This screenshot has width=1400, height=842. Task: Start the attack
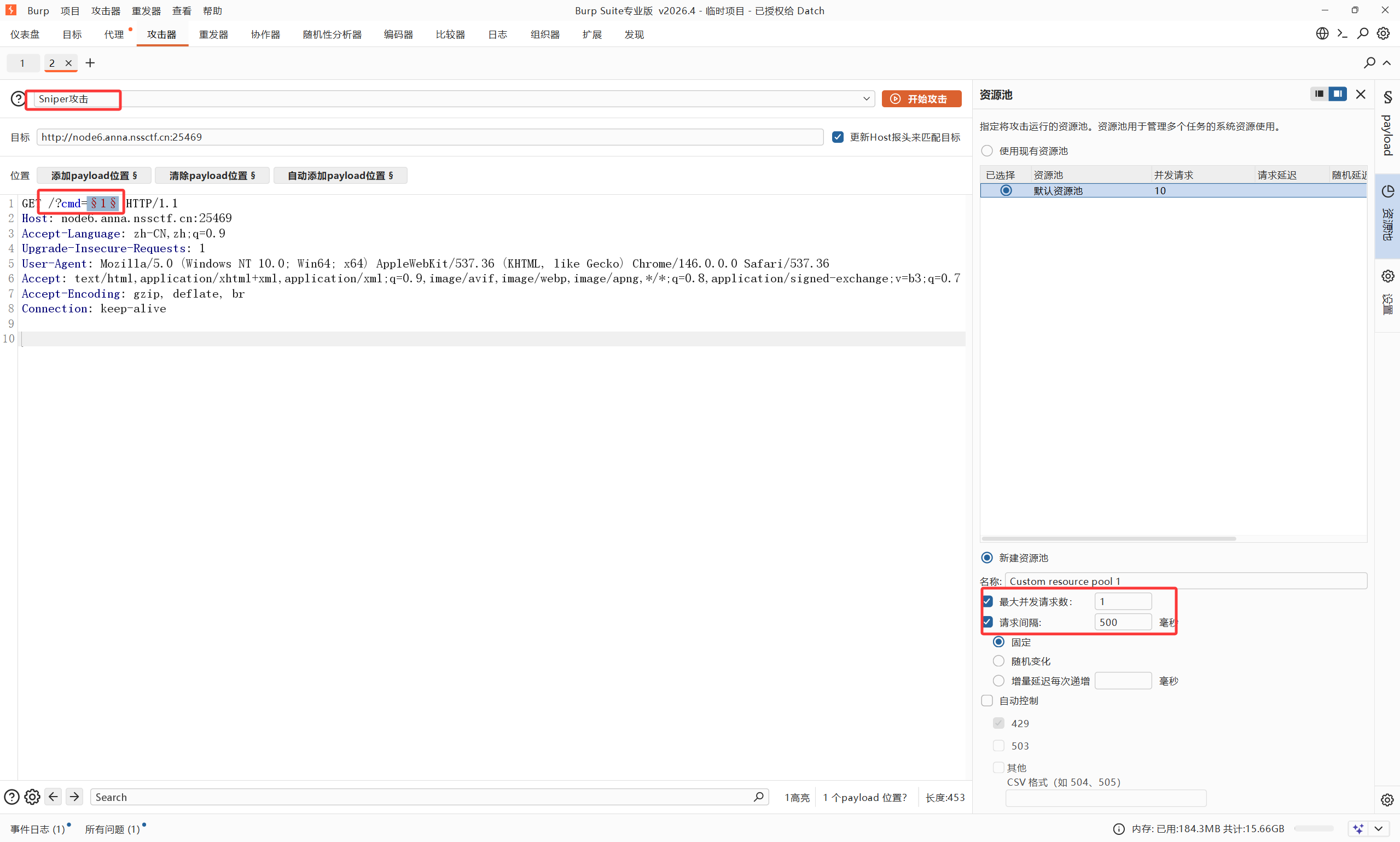(x=921, y=98)
